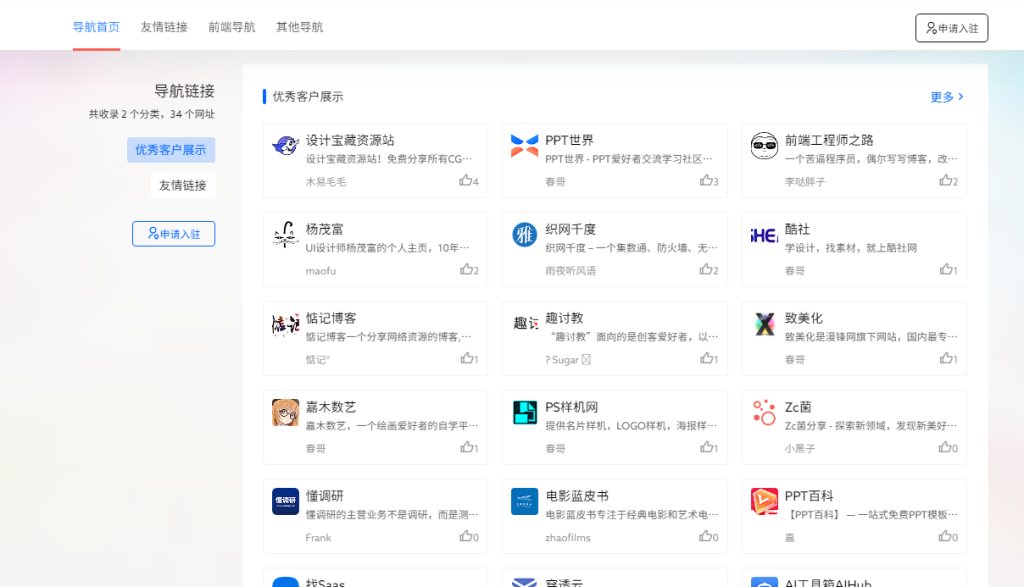Like the Zc菌 card
This screenshot has height=587, width=1024.
tap(948, 447)
